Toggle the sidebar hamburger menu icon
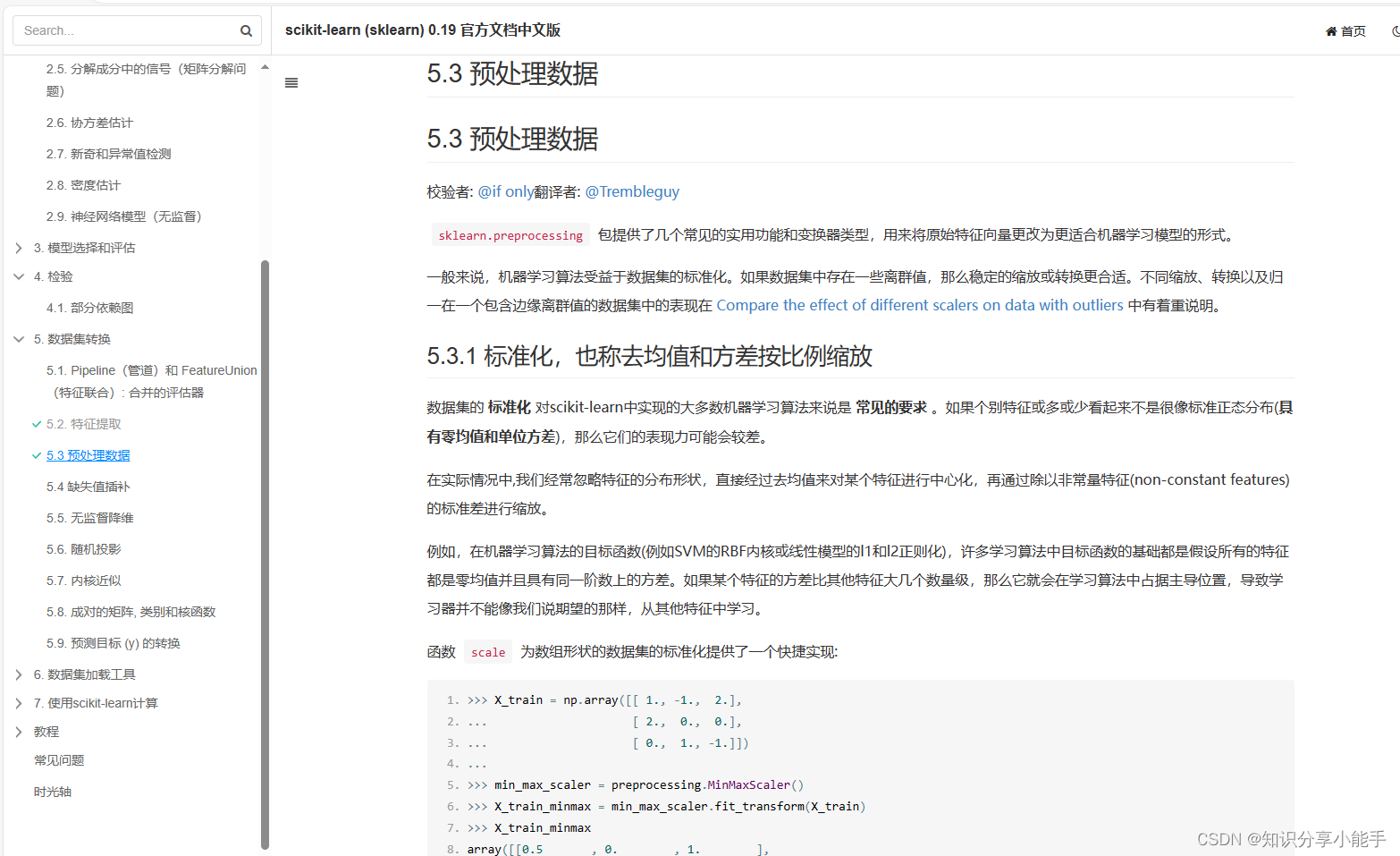Viewport: 1400px width, 856px height. tap(291, 82)
